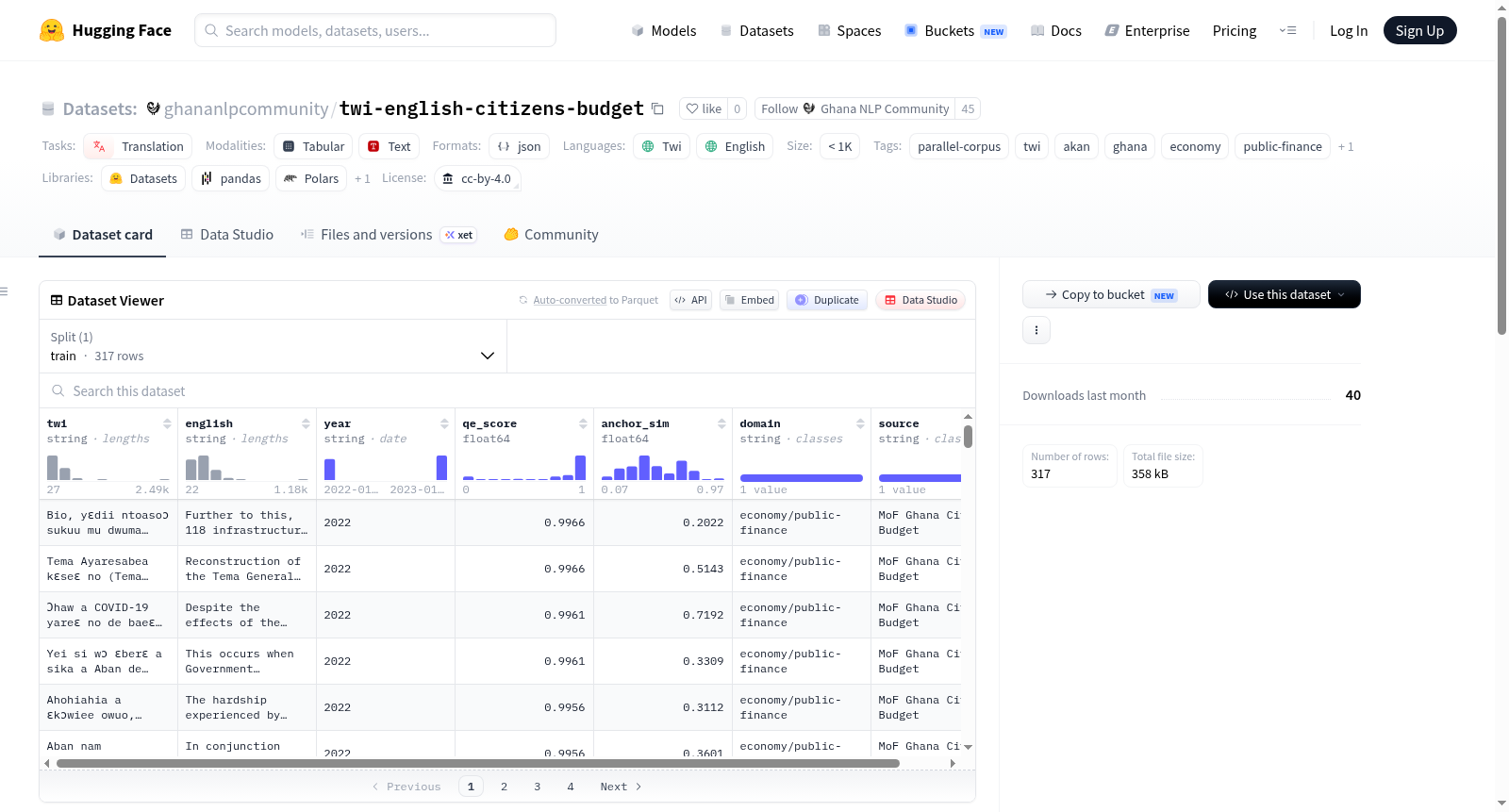Click the page's vertical scrollbar
Viewport: 1509px width, 812px height.
click(x=1501, y=174)
